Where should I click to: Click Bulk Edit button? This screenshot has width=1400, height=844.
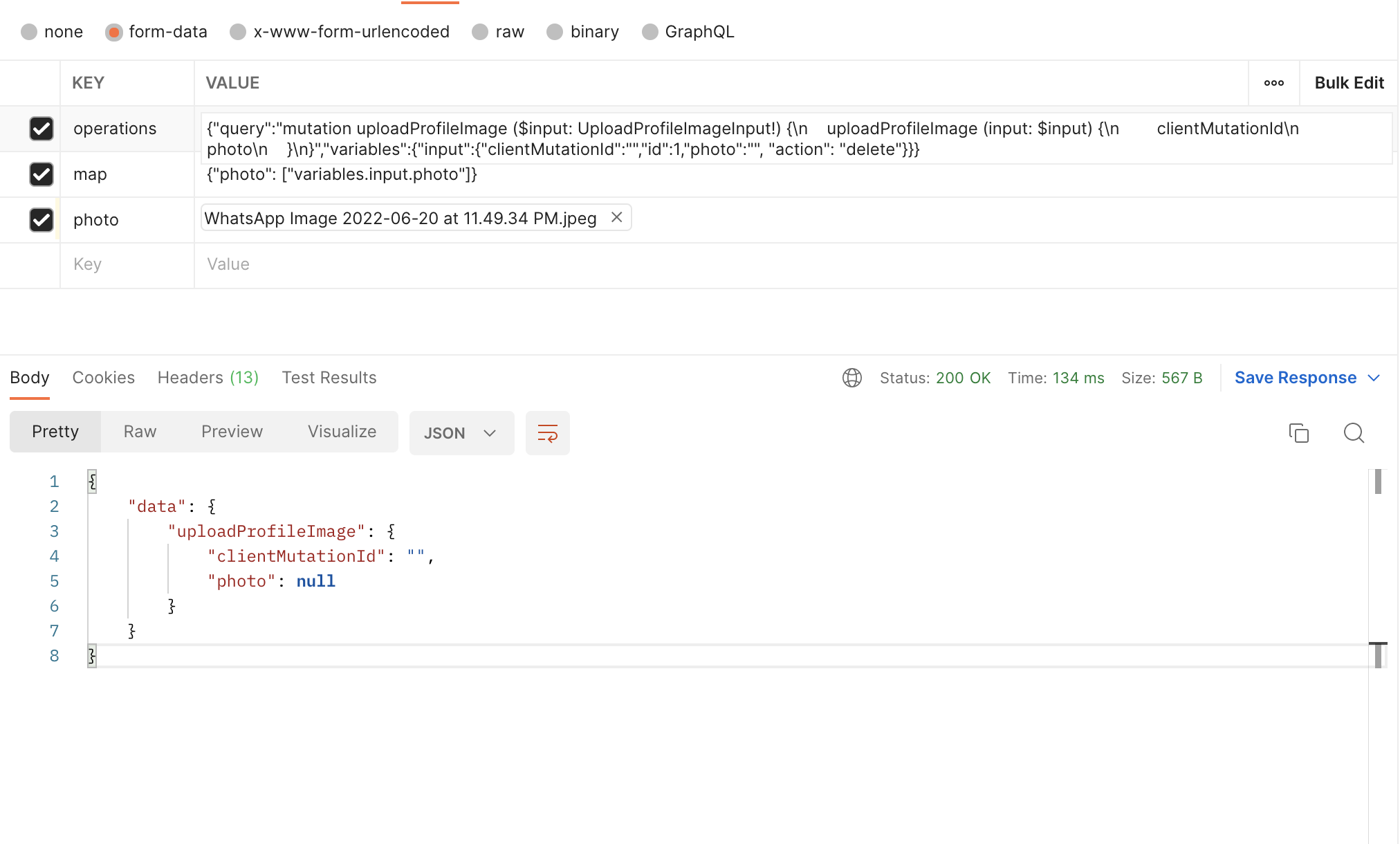1348,83
